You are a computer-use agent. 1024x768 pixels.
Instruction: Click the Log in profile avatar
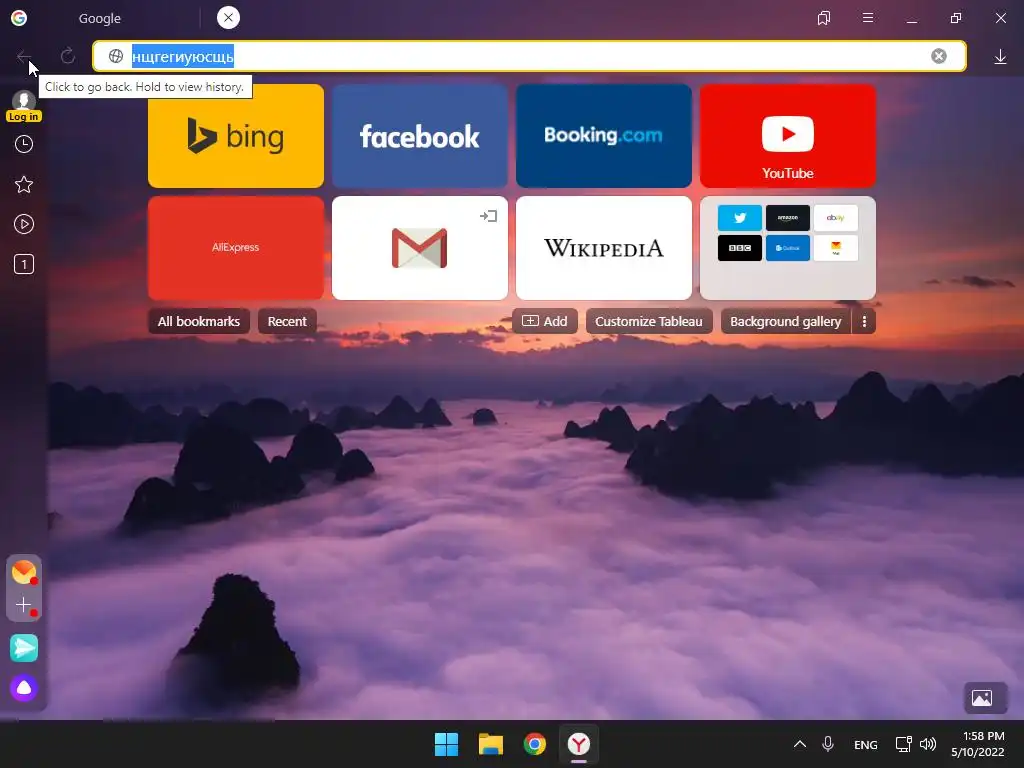tap(24, 106)
